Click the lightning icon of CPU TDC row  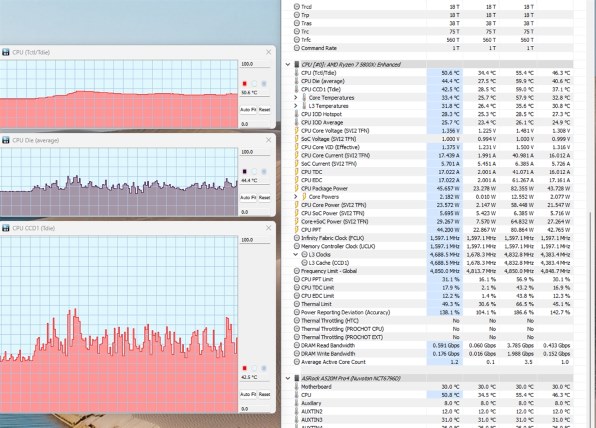(297, 172)
